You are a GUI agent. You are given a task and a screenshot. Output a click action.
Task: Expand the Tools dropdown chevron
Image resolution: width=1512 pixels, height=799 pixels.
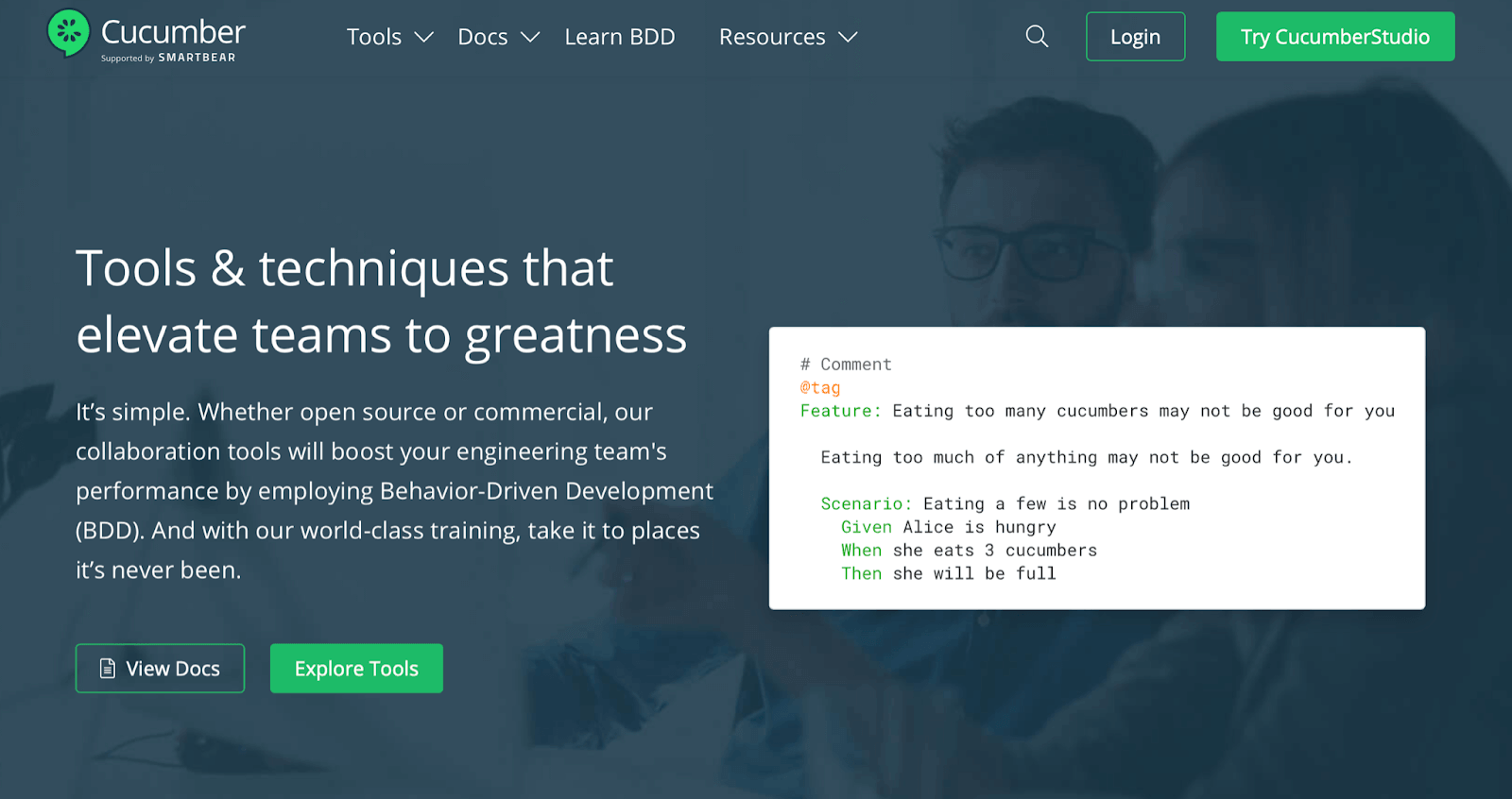coord(424,37)
